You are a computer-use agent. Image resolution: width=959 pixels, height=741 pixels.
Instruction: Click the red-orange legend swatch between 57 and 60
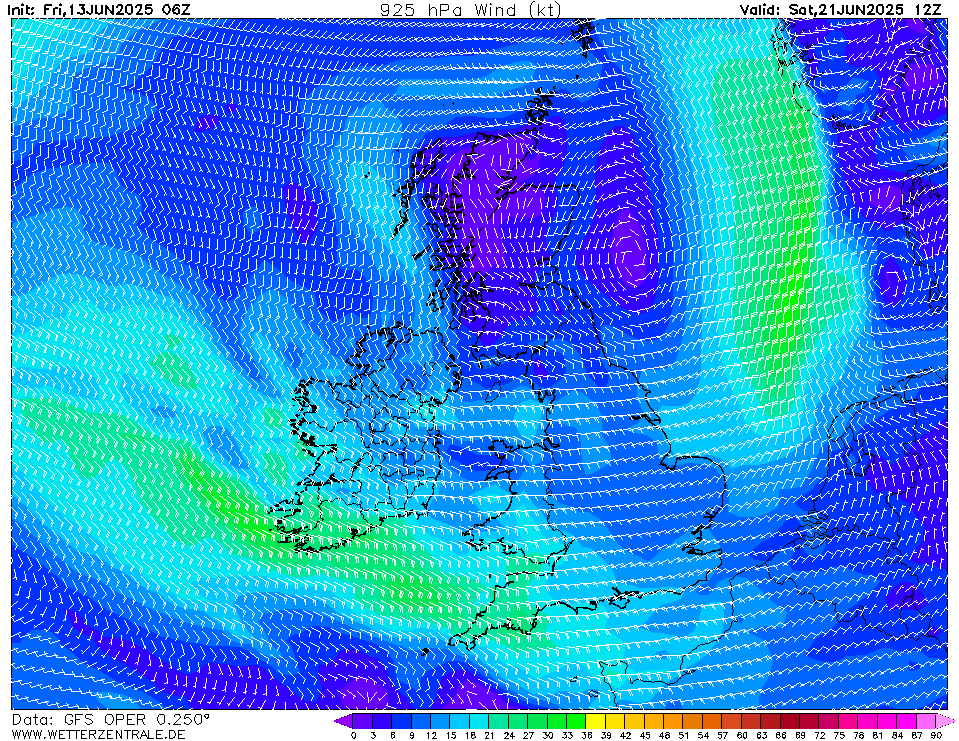tap(732, 721)
